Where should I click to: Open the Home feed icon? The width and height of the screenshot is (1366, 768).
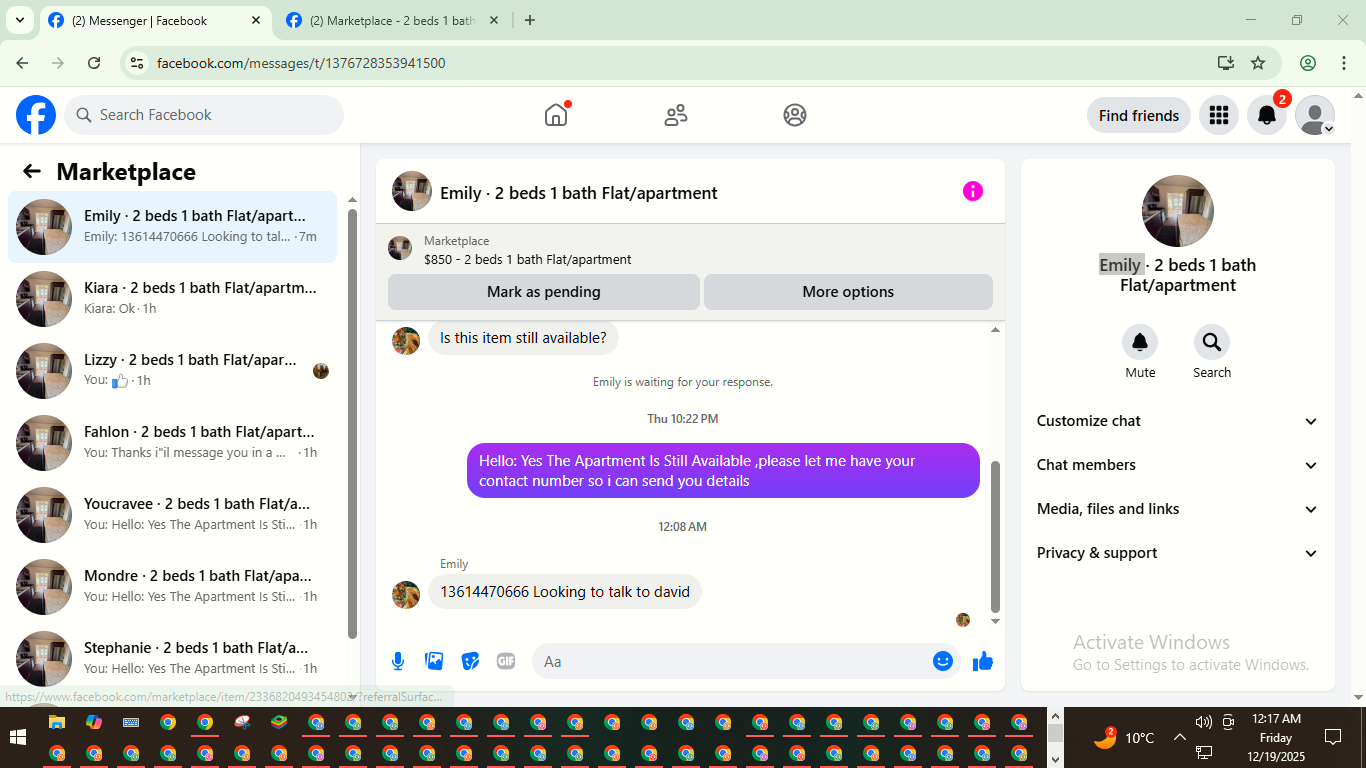556,115
